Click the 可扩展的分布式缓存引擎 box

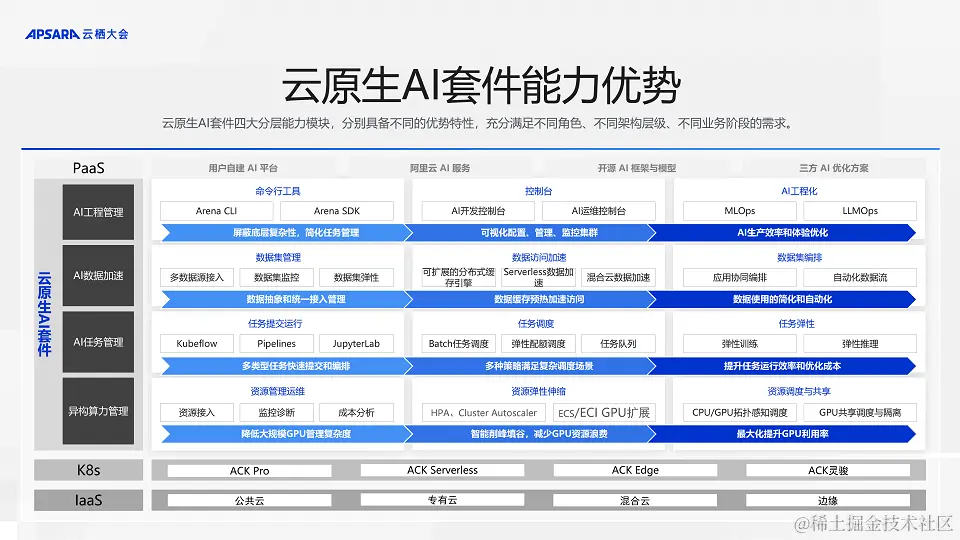pyautogui.click(x=458, y=277)
